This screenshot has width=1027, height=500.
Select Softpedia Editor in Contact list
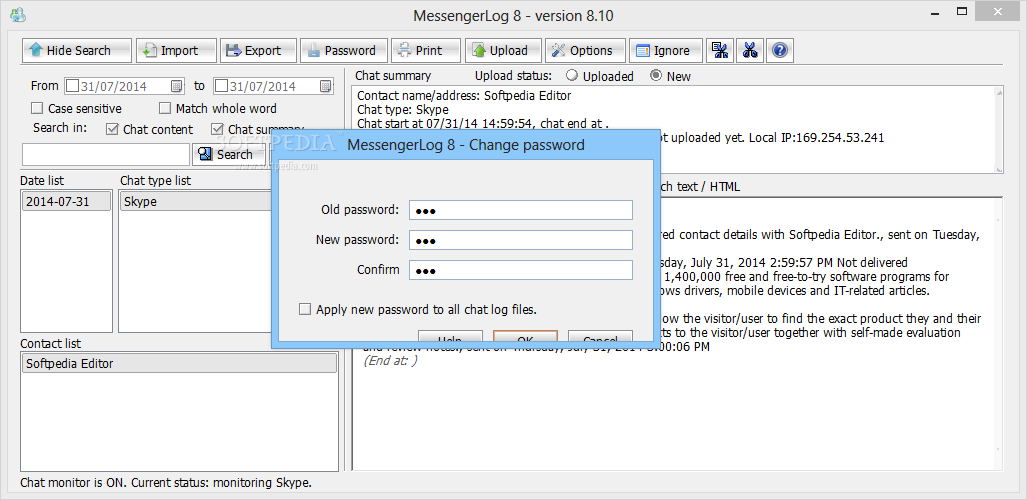179,363
